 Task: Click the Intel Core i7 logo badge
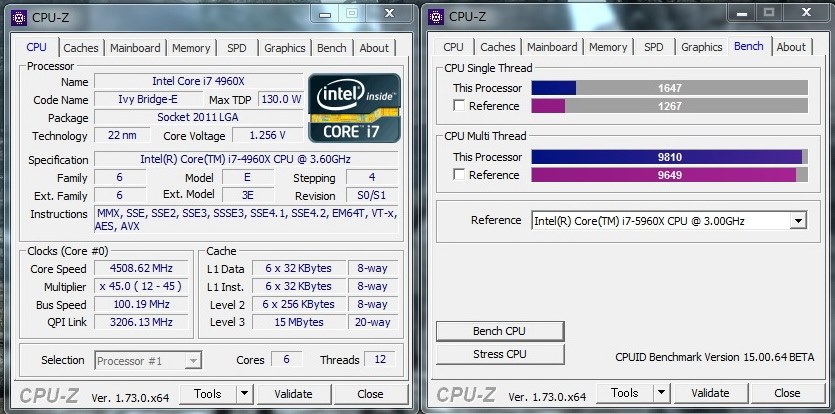pos(354,108)
